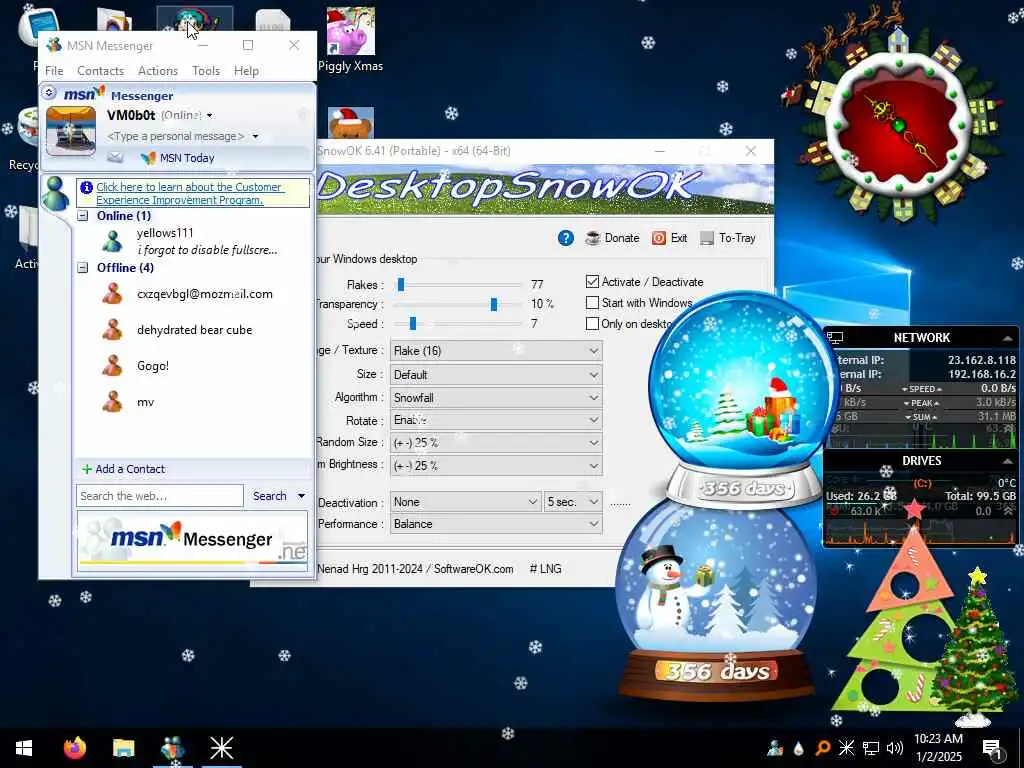Collapse the NETWORK gadget section arrow
Viewport: 1024px width, 768px height.
[1008, 338]
